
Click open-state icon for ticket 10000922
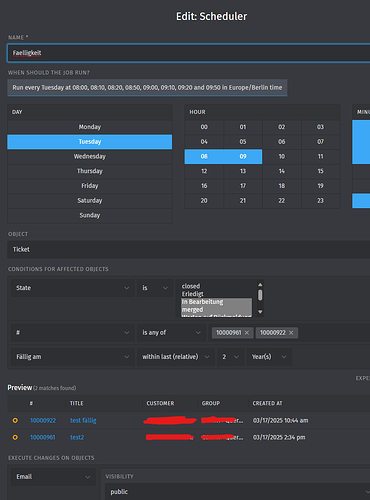click(15, 421)
